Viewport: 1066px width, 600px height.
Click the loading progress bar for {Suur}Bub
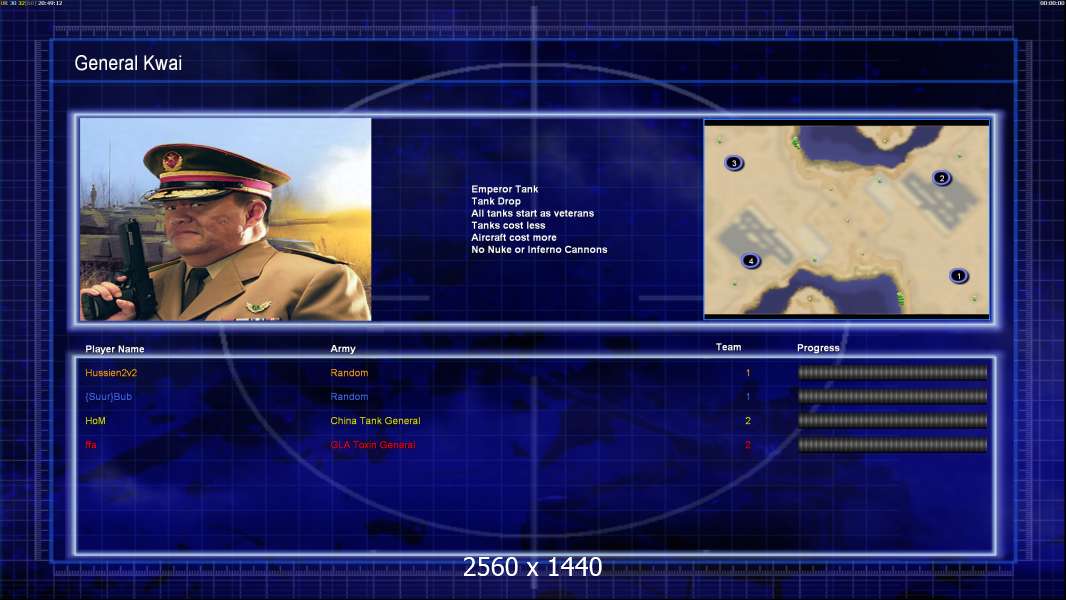pos(892,396)
